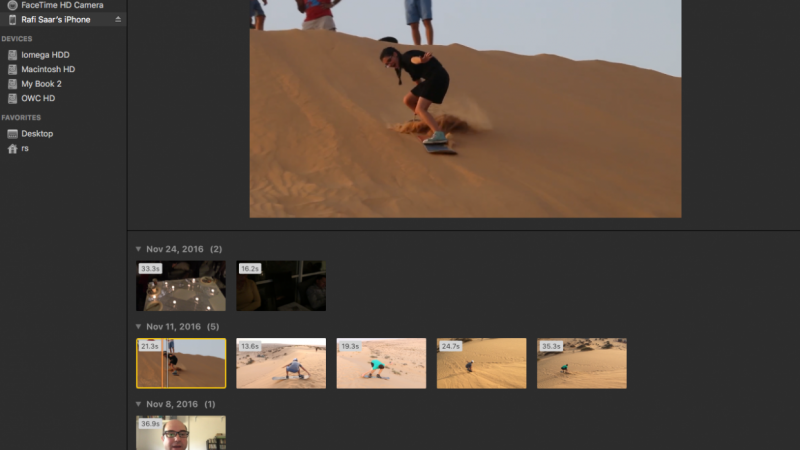Click the FAVORITES section header
This screenshot has width=800, height=450.
(x=21, y=117)
